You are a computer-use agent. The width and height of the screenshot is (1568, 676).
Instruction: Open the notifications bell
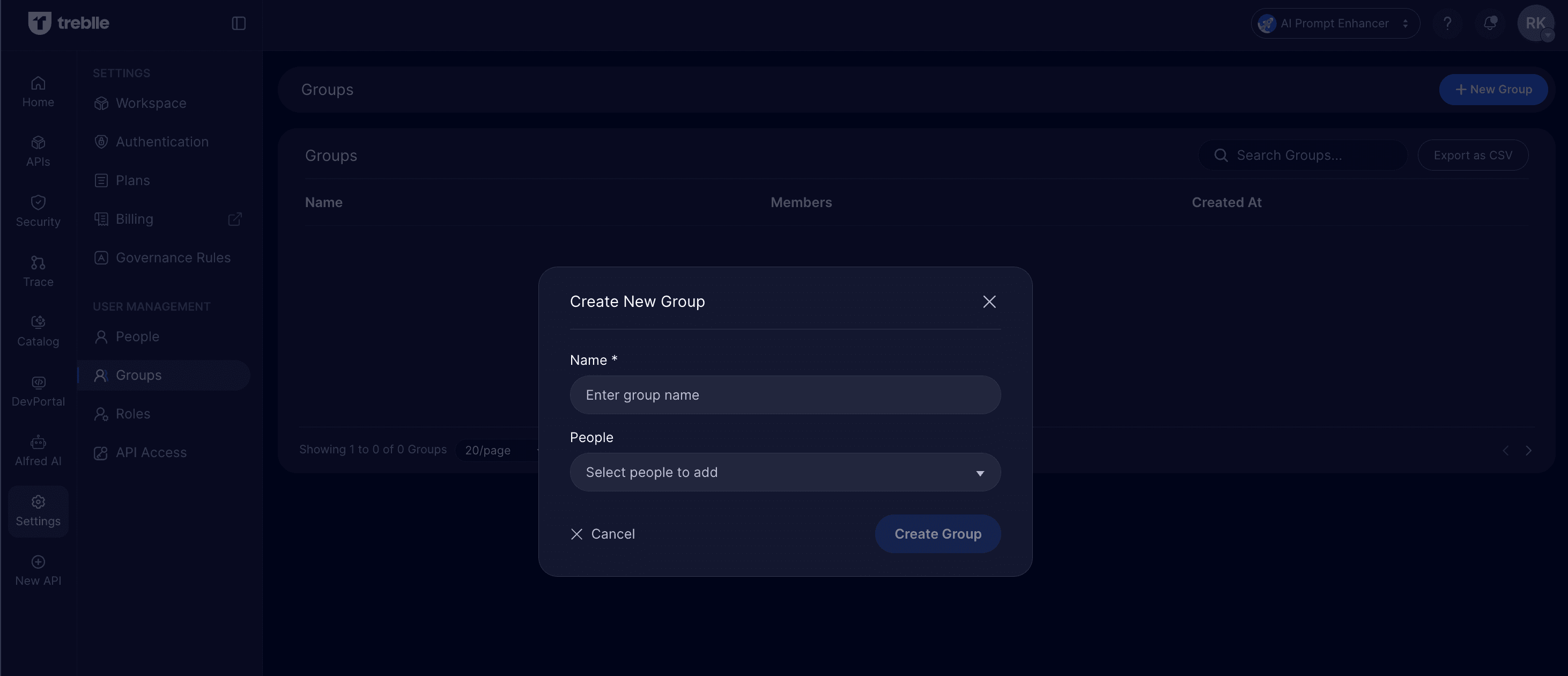(1490, 23)
